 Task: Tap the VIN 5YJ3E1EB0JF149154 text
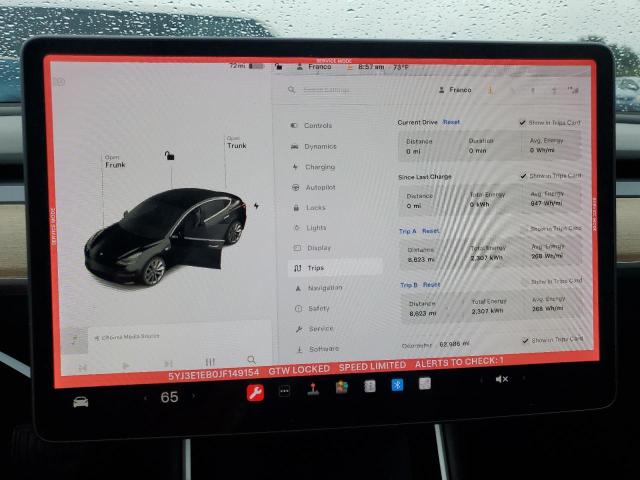point(213,373)
